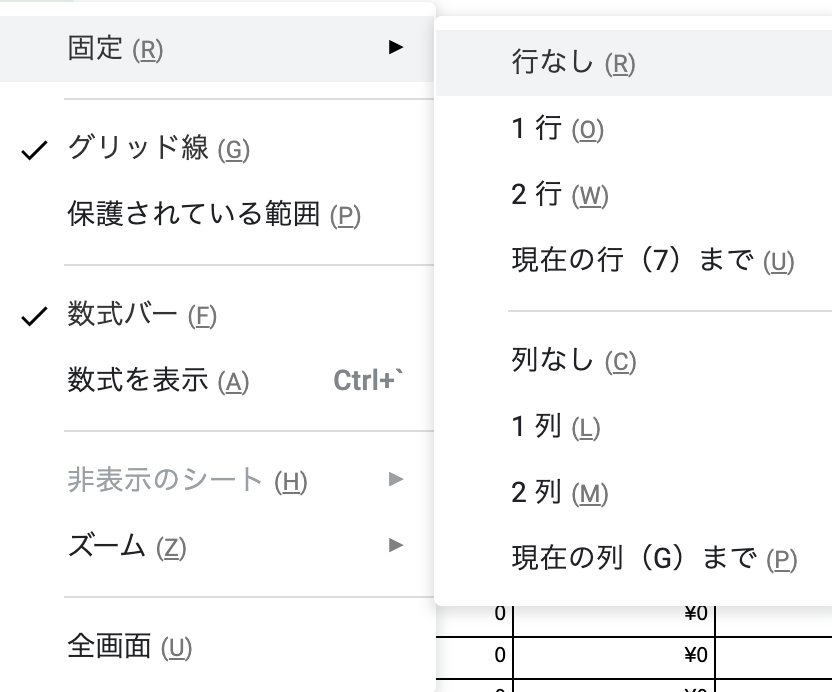Freeze 1 行
Screen dimensions: 832x692
557,129
